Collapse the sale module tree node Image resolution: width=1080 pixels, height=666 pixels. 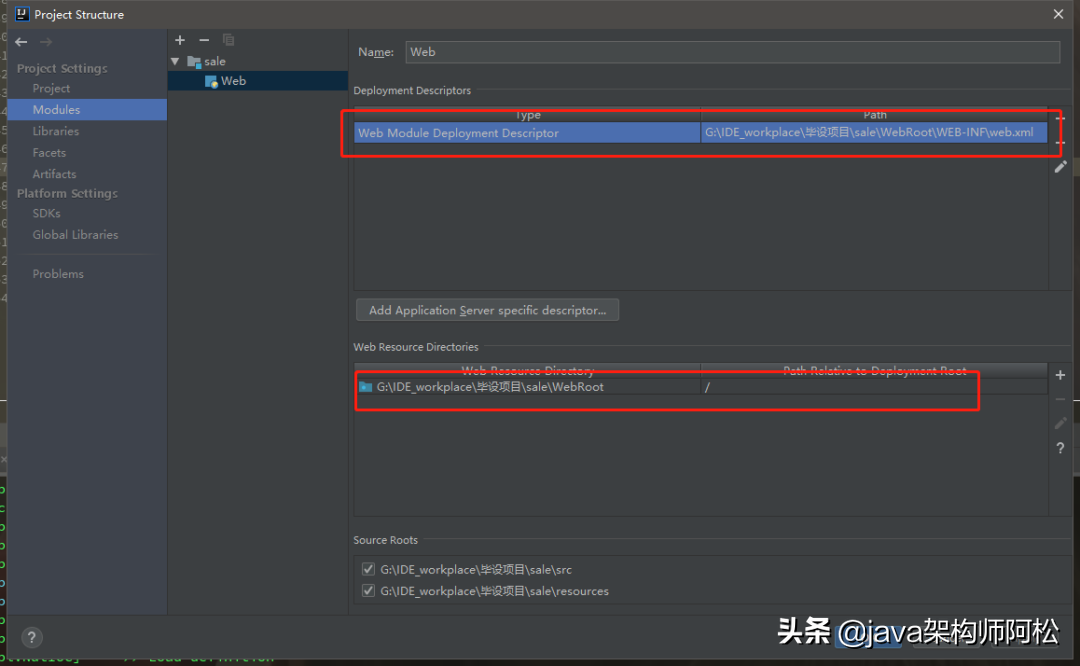175,61
